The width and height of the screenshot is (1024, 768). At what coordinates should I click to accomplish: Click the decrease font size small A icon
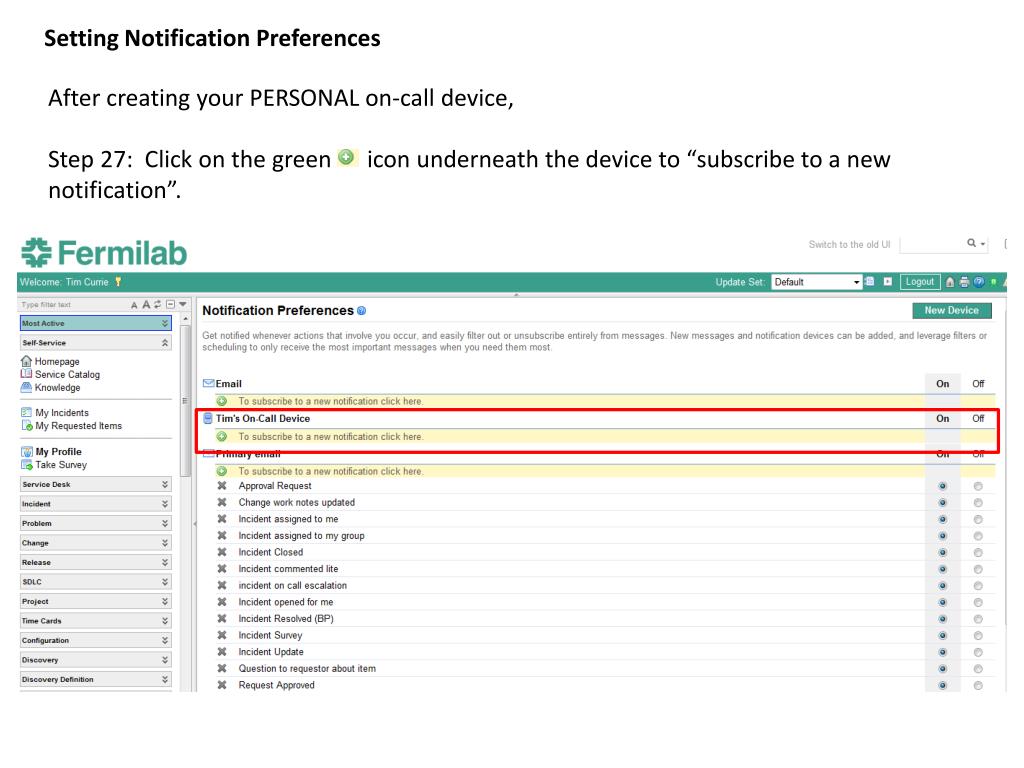134,305
